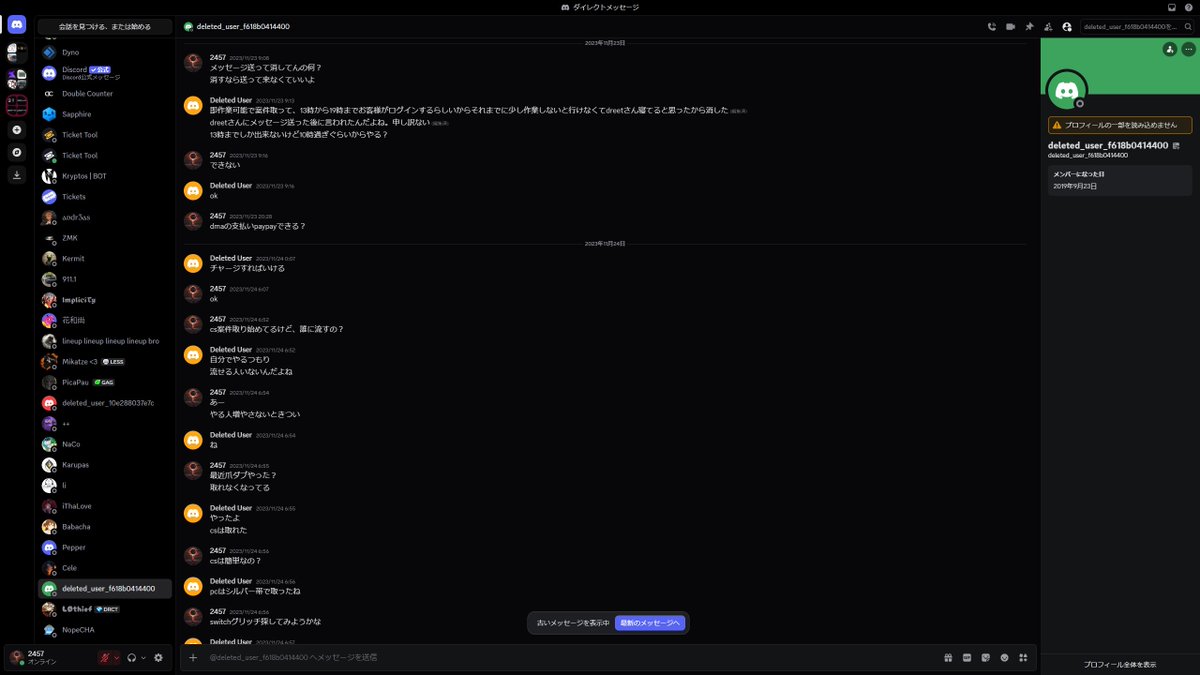Open the Cele conversation

pos(105,568)
